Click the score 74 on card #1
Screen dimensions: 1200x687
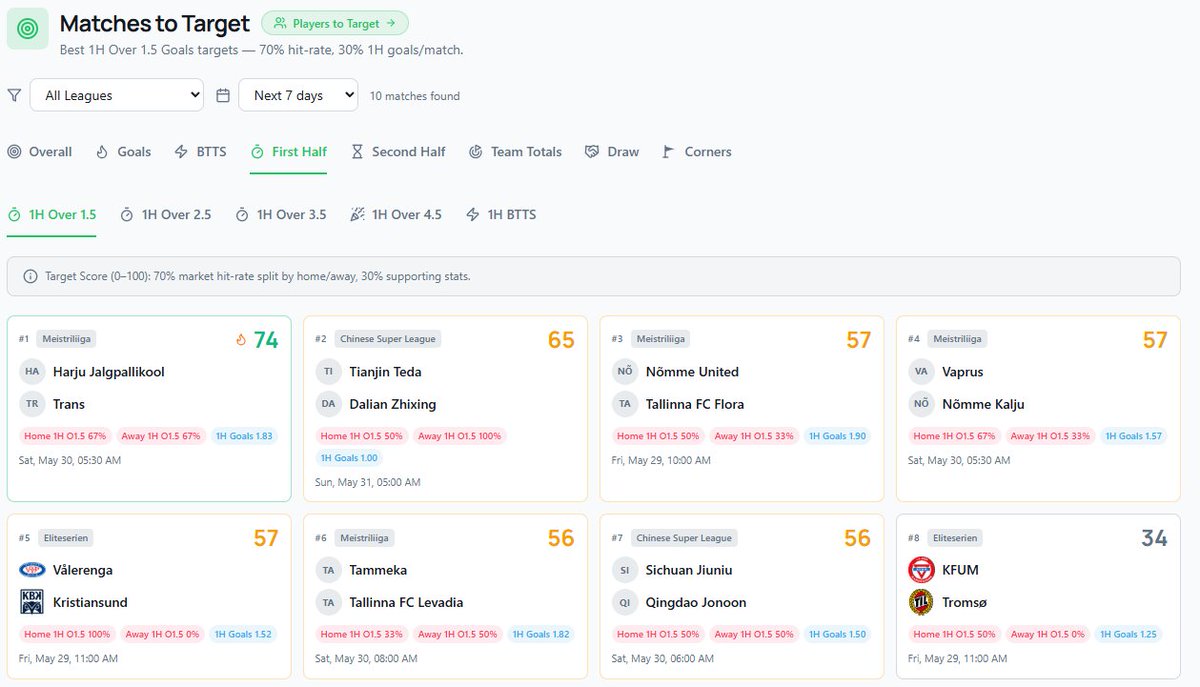click(x=266, y=340)
